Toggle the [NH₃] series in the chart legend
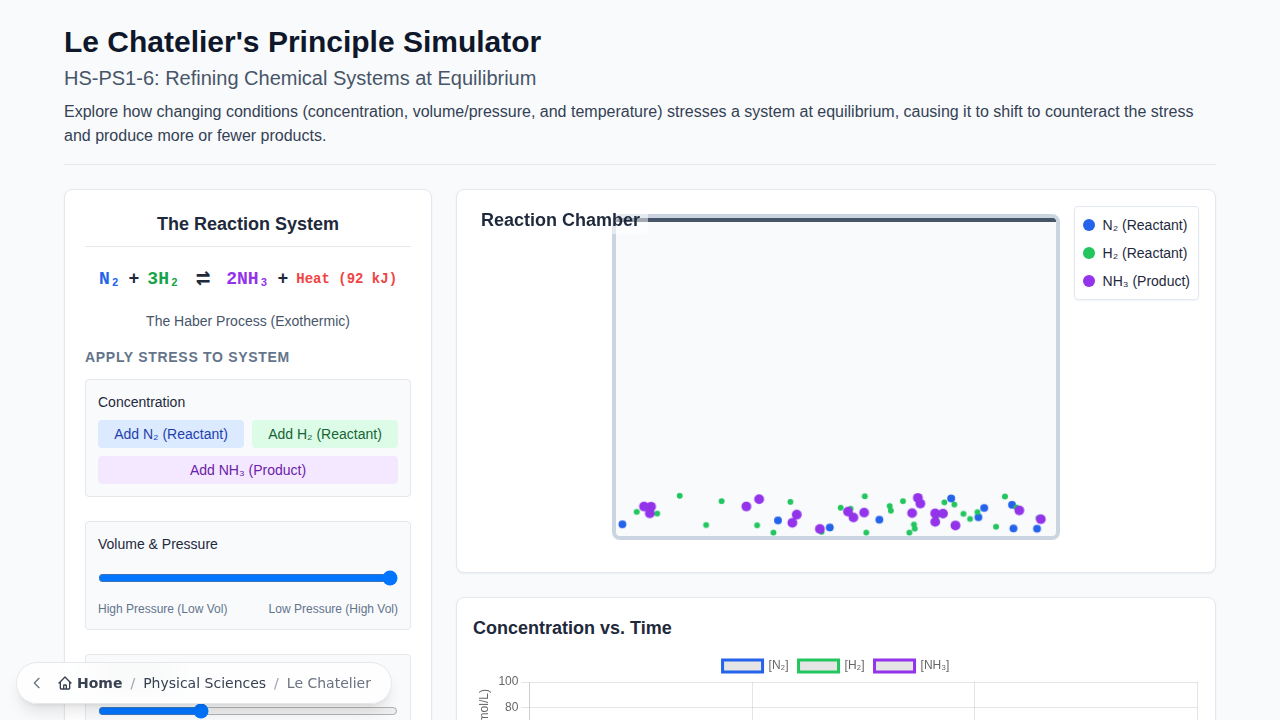The image size is (1280, 720). click(x=894, y=665)
